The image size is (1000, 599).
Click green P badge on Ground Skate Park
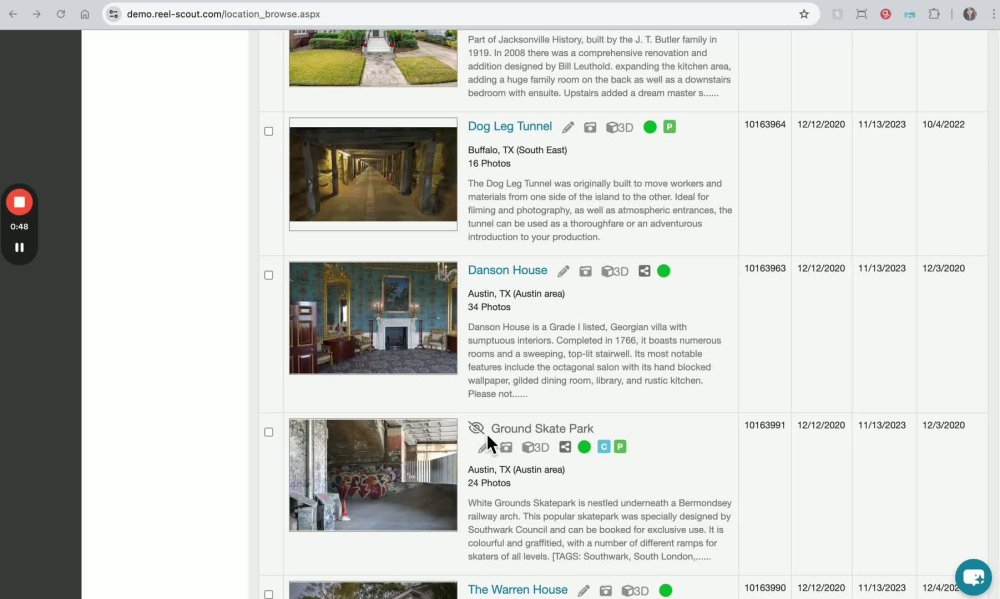point(620,447)
